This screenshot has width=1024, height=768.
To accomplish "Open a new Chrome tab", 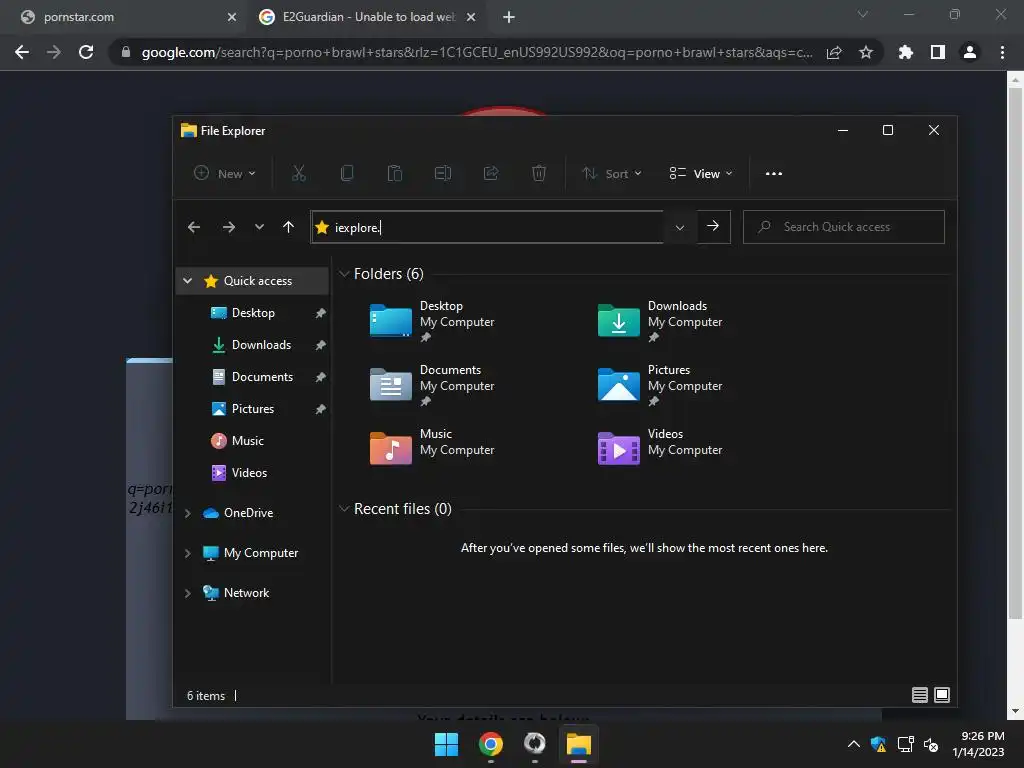I will pos(509,17).
